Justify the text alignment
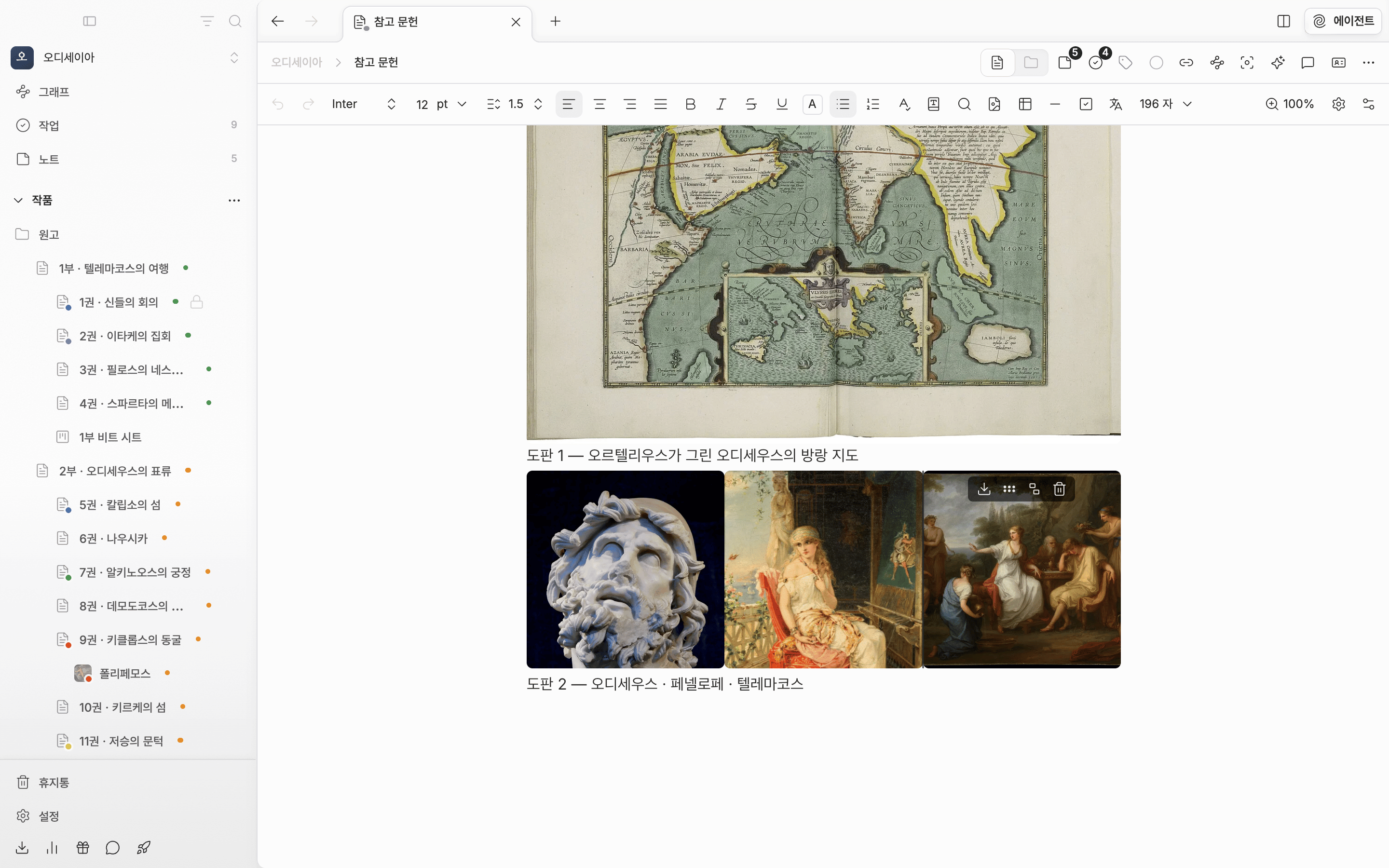This screenshot has height=868, width=1389. [661, 104]
